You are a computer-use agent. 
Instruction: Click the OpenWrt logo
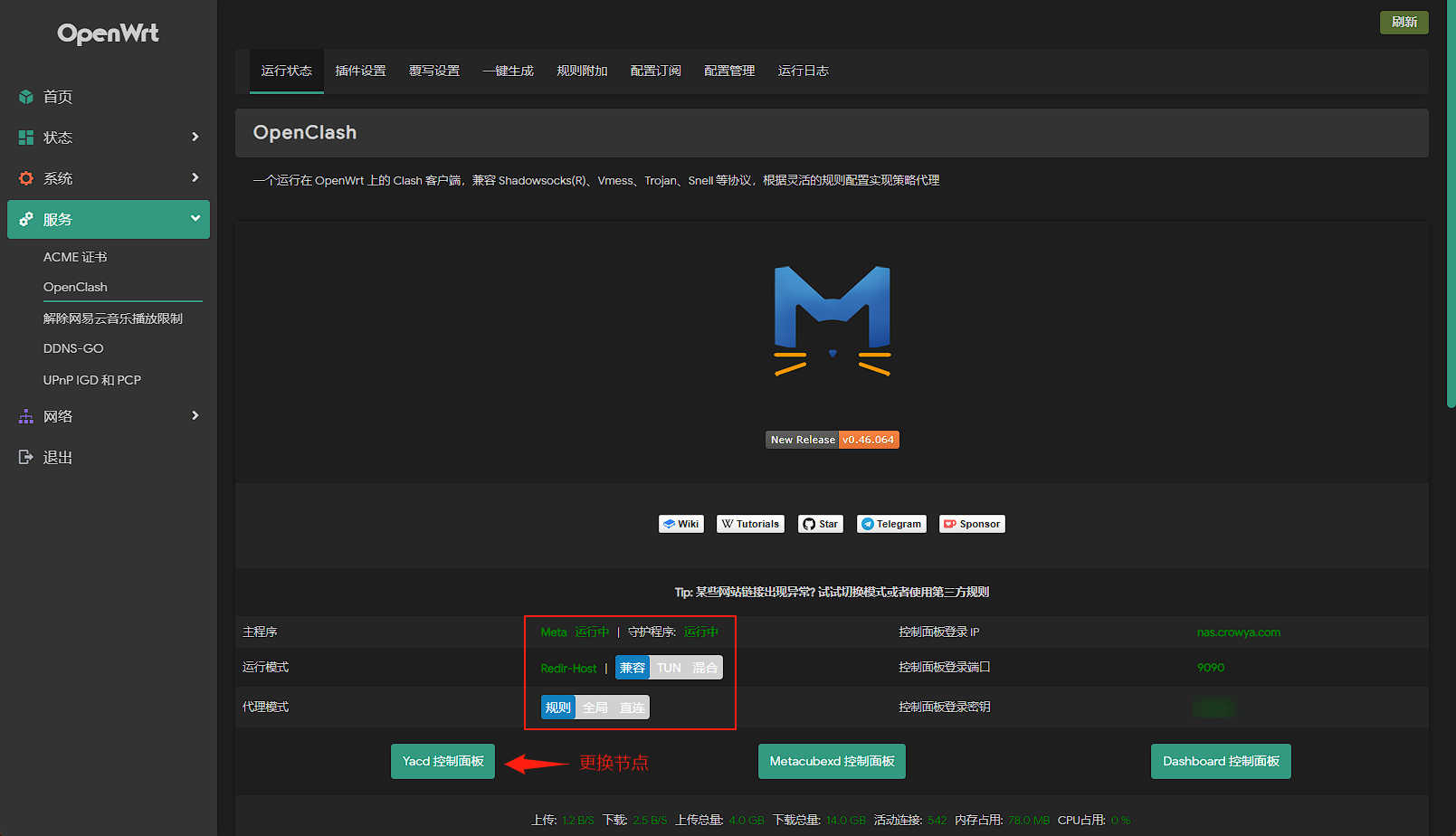tap(108, 33)
